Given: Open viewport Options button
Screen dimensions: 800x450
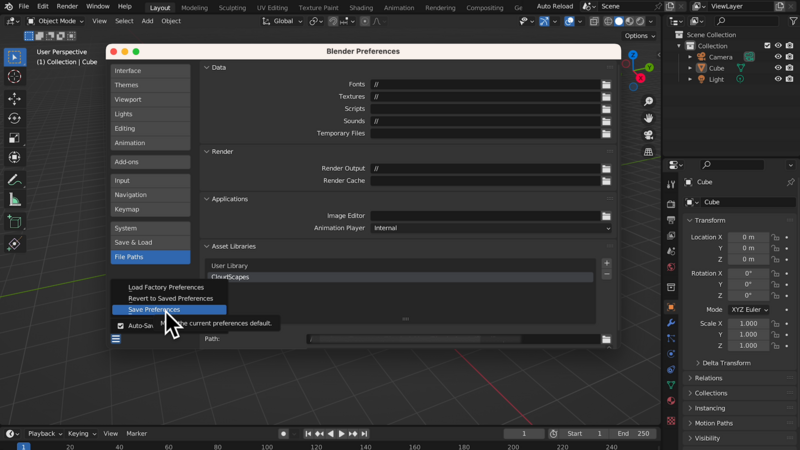Looking at the screenshot, I should point(640,36).
